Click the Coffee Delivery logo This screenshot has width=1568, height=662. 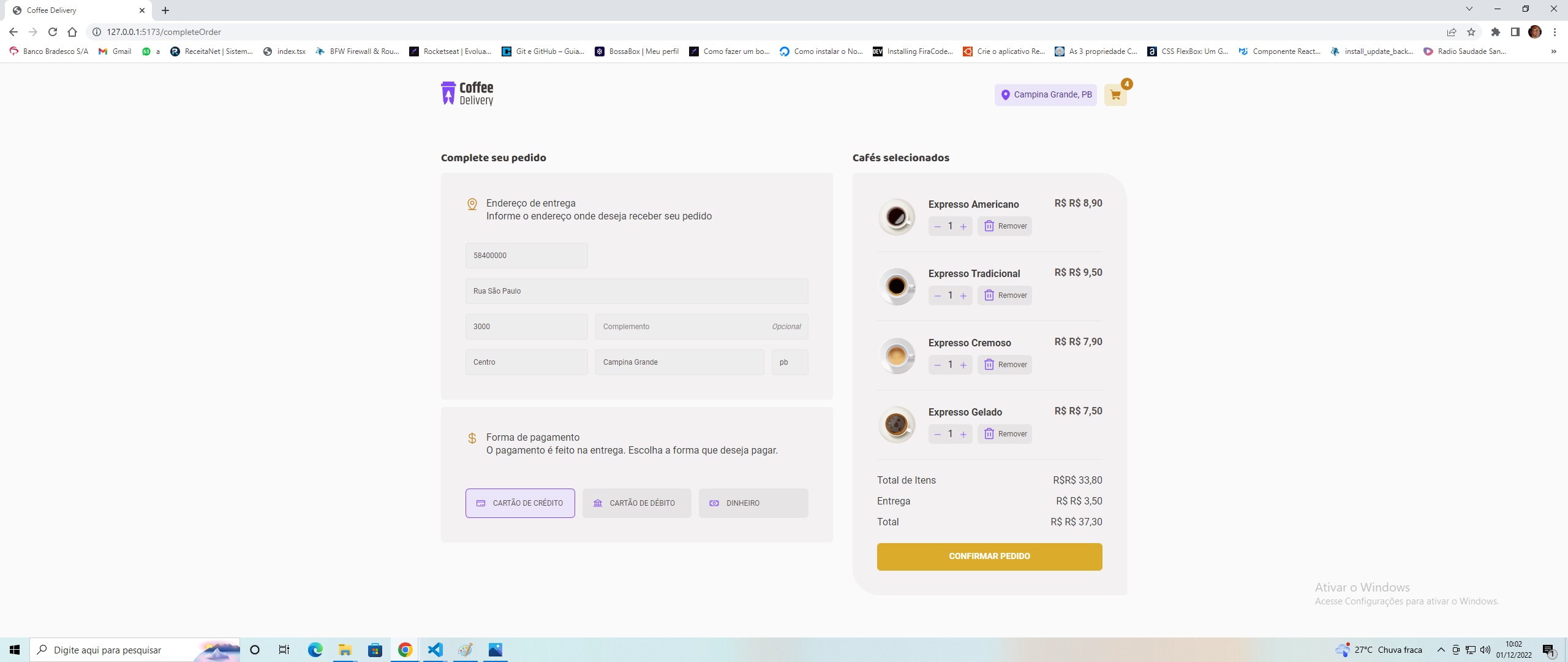pos(467,94)
